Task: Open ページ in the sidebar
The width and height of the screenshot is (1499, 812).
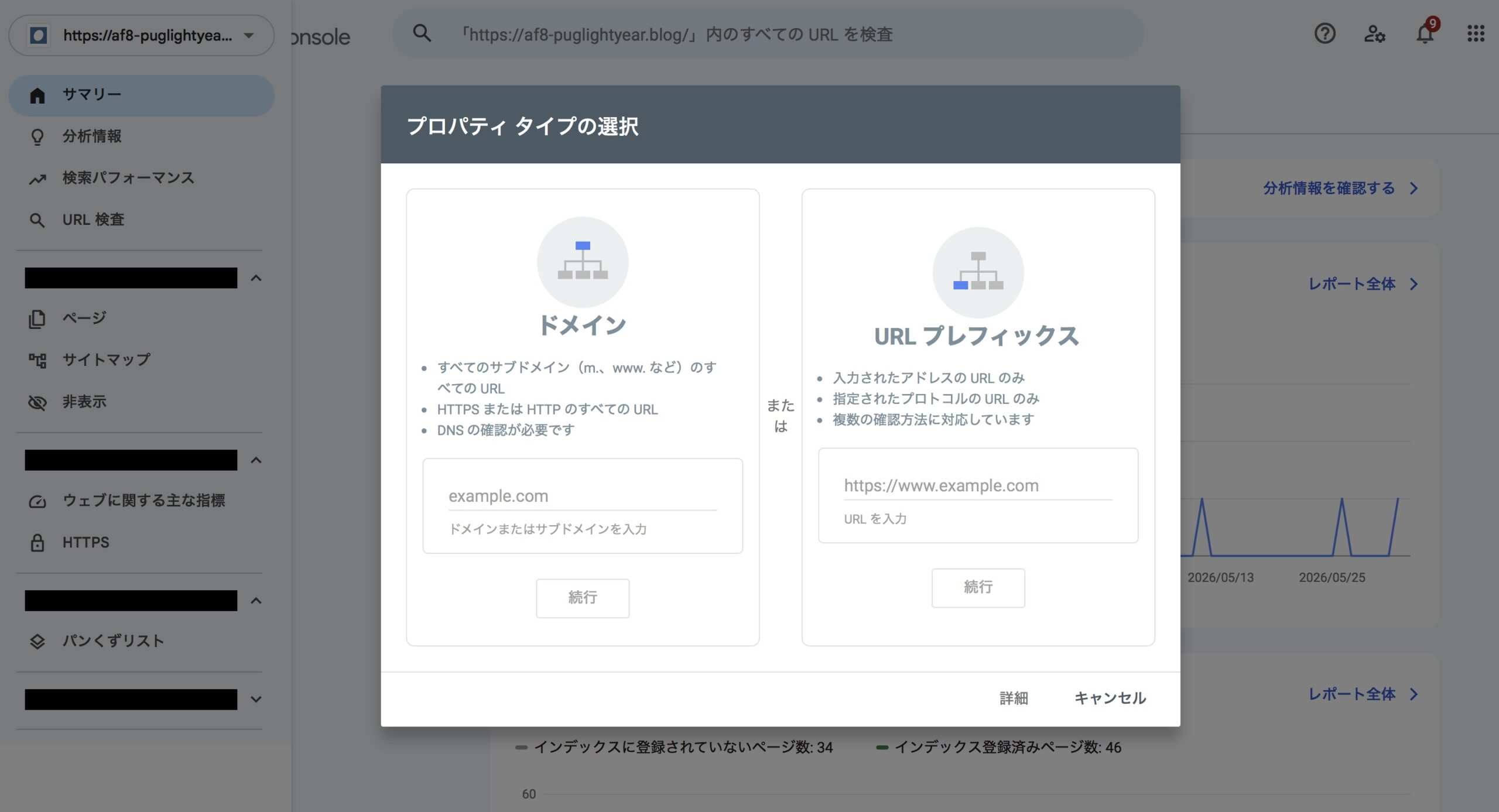Action: click(141, 318)
